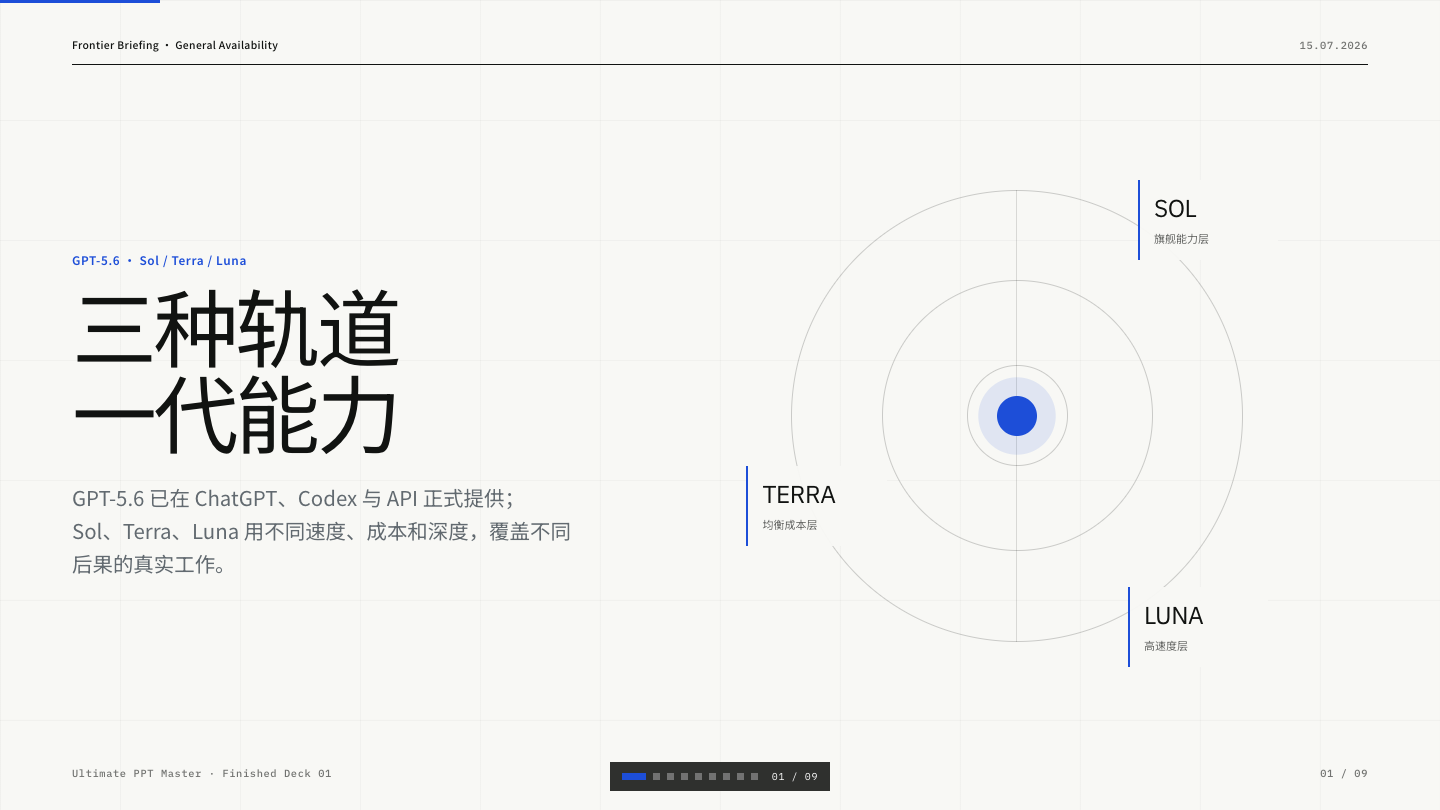Click the headline line "三种轨道"
This screenshot has height=810, width=1440.
click(x=237, y=328)
